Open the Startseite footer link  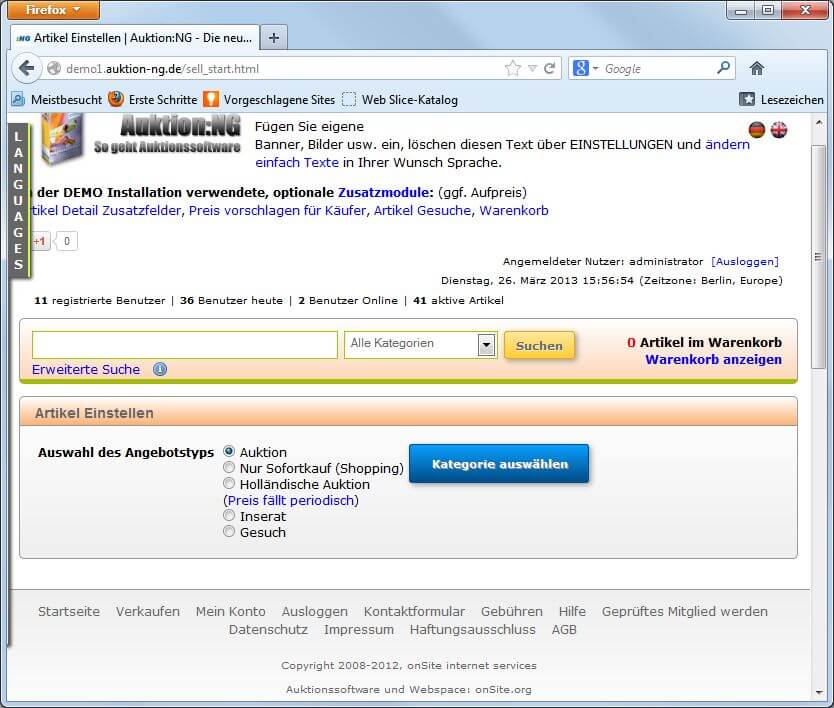[x=69, y=611]
